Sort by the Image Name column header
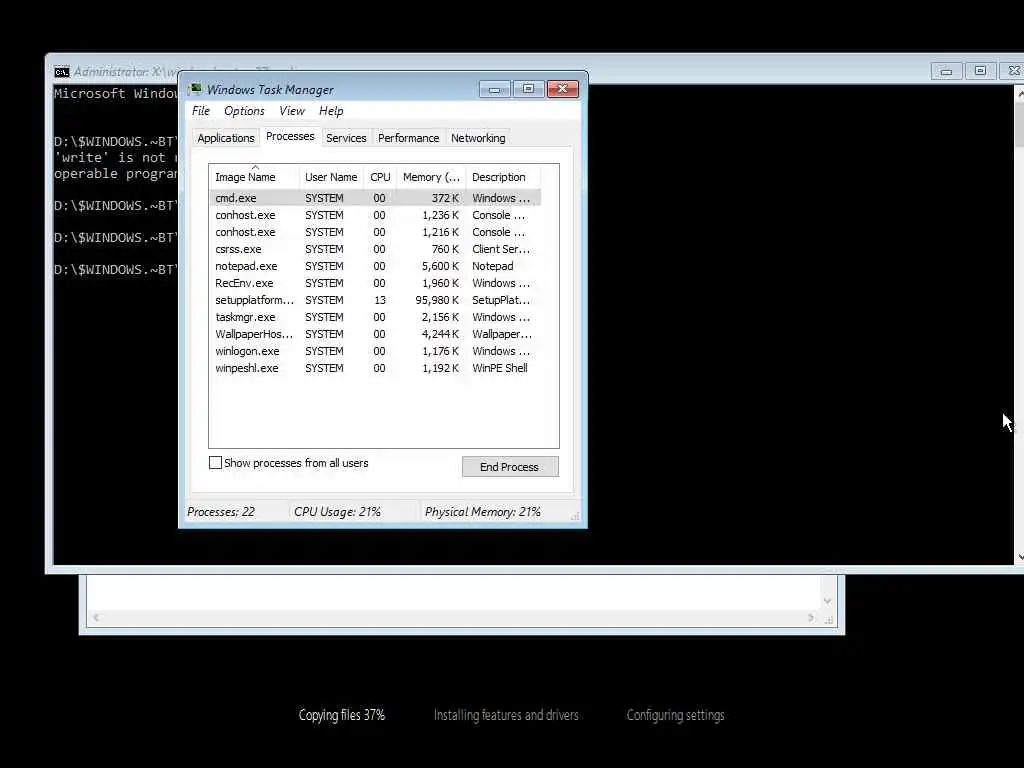This screenshot has height=768, width=1024. tap(254, 177)
